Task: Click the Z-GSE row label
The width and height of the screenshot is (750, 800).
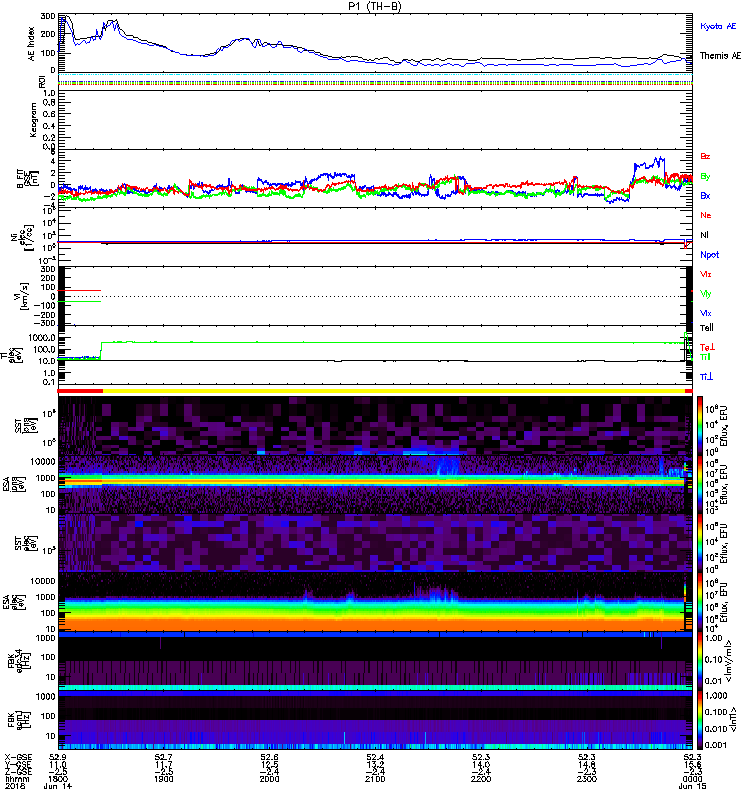Action: coord(18,771)
